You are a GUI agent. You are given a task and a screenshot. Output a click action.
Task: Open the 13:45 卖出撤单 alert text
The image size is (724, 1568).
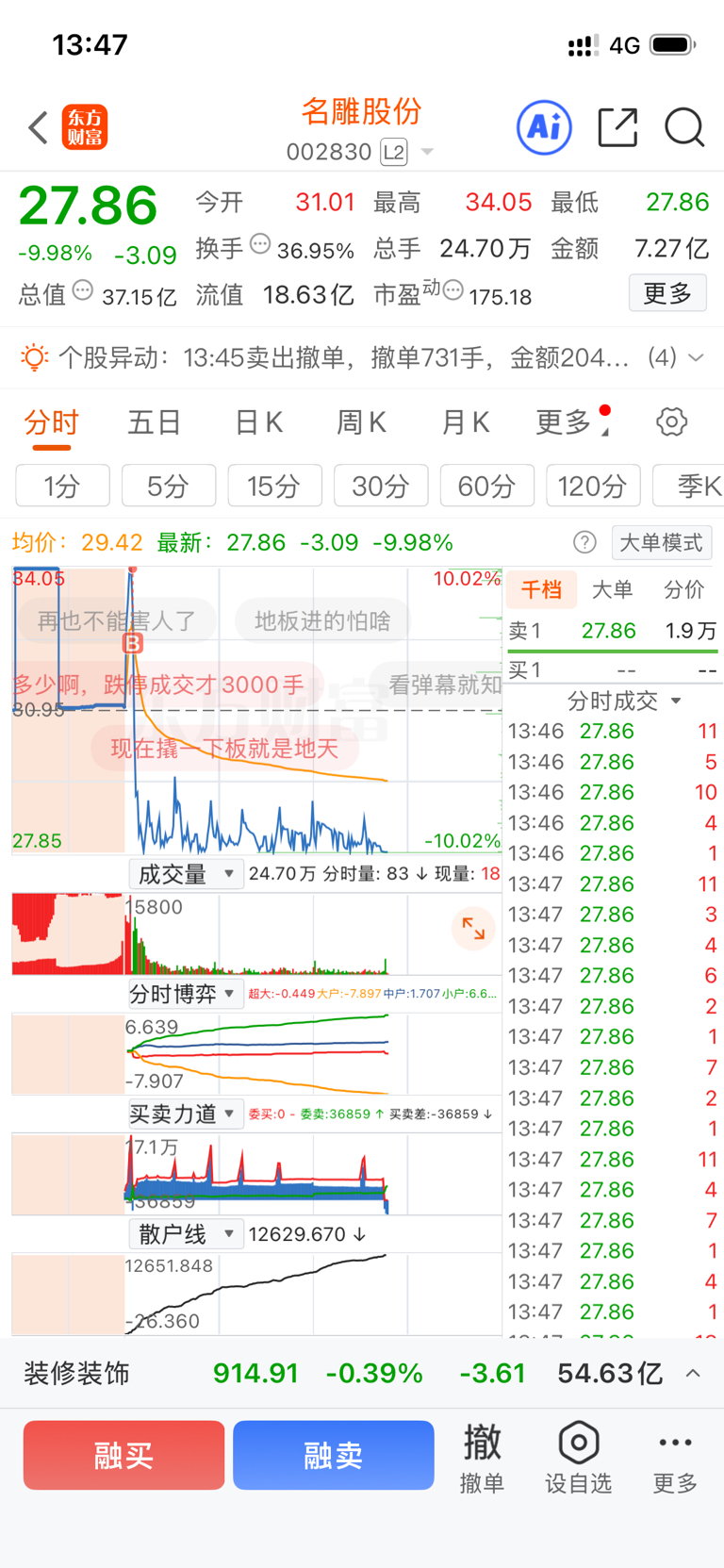point(405,357)
